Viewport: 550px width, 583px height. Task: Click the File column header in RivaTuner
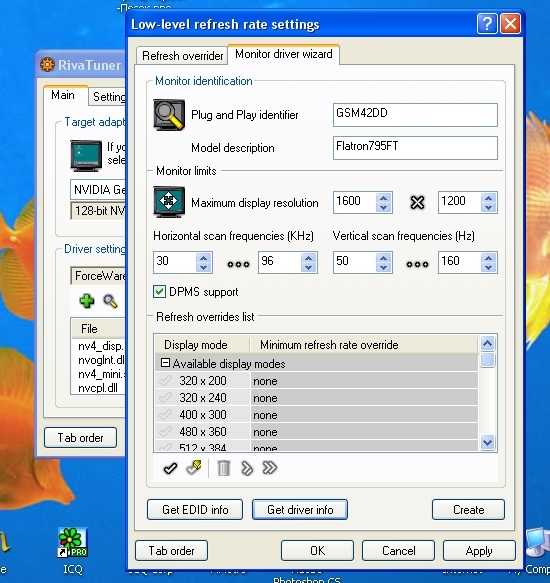(98, 329)
